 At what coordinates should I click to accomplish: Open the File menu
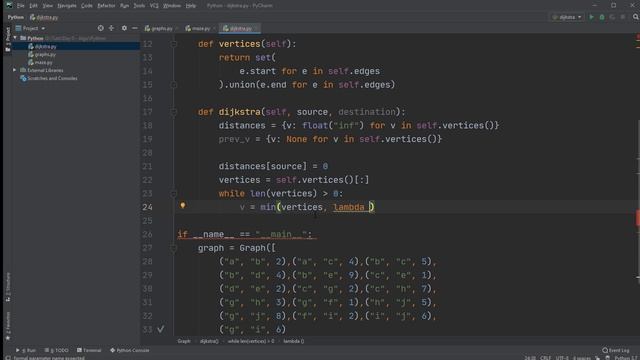pos(20,6)
